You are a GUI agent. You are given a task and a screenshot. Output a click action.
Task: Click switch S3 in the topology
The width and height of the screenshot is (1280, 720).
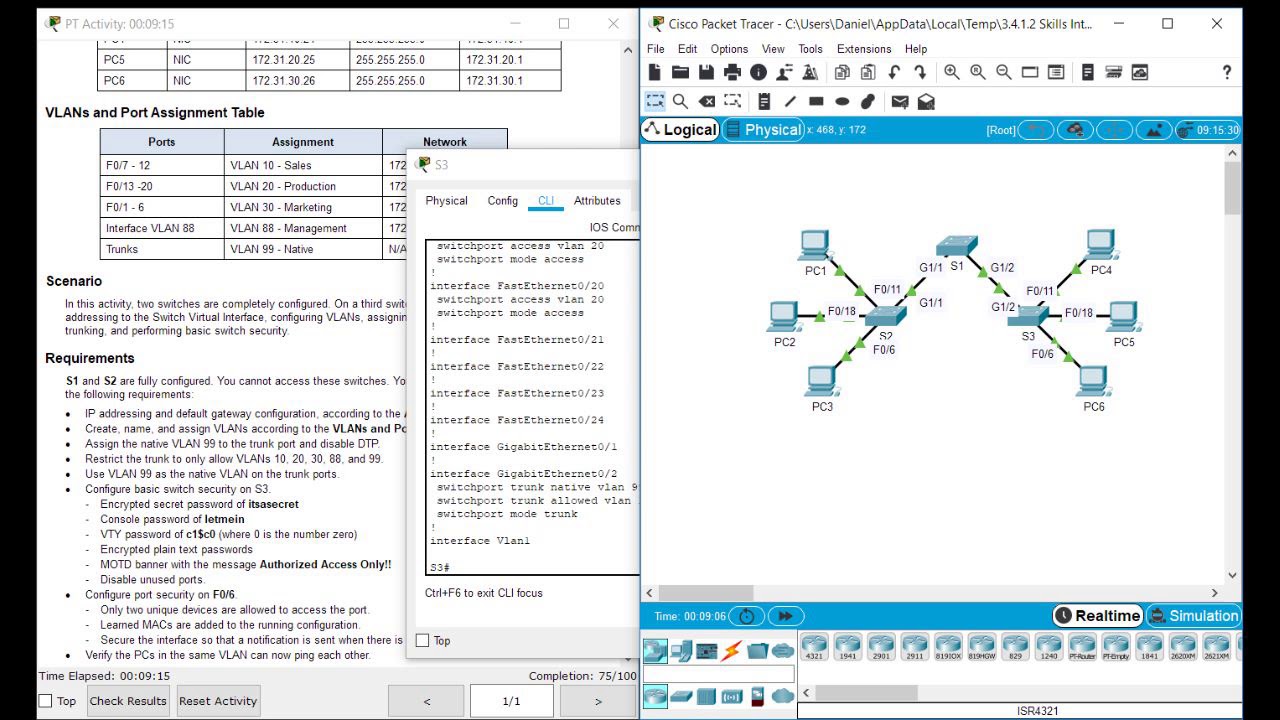pos(1029,316)
